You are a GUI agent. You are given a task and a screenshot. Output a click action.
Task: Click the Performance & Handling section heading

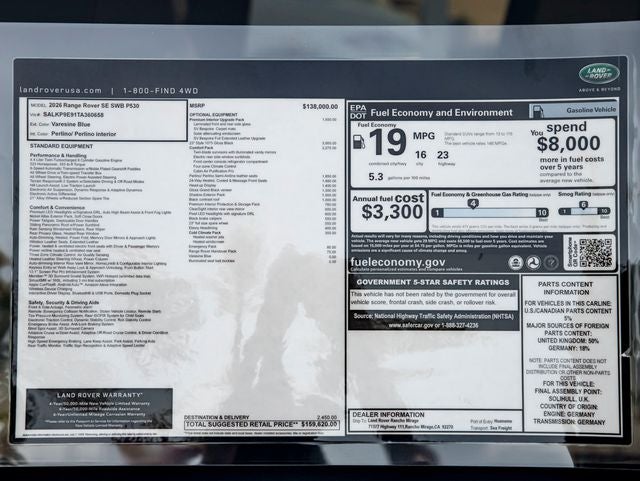[58, 156]
